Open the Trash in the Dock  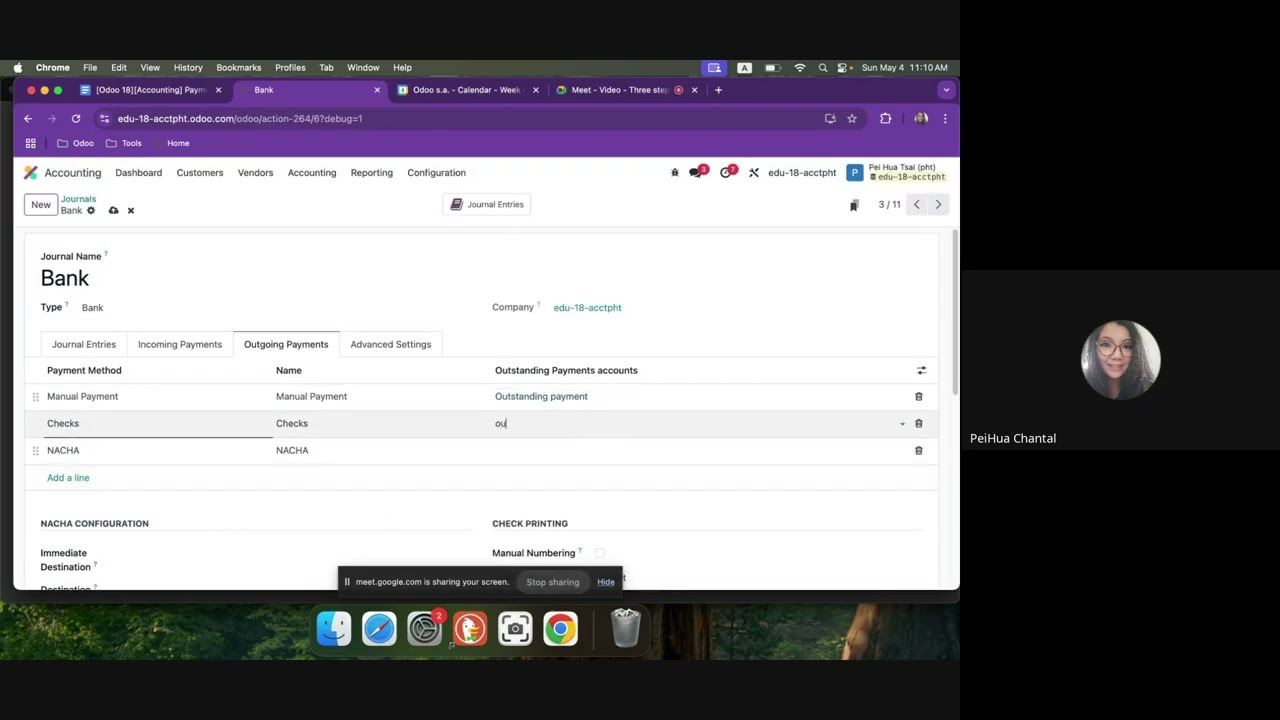click(625, 628)
